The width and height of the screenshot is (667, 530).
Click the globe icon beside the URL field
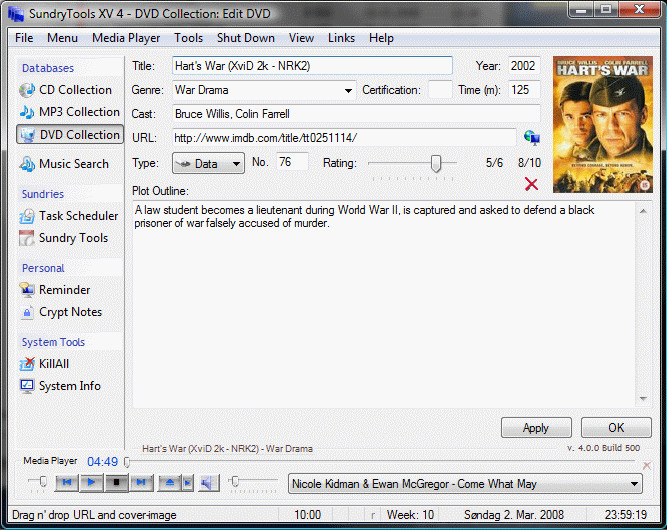tap(532, 138)
